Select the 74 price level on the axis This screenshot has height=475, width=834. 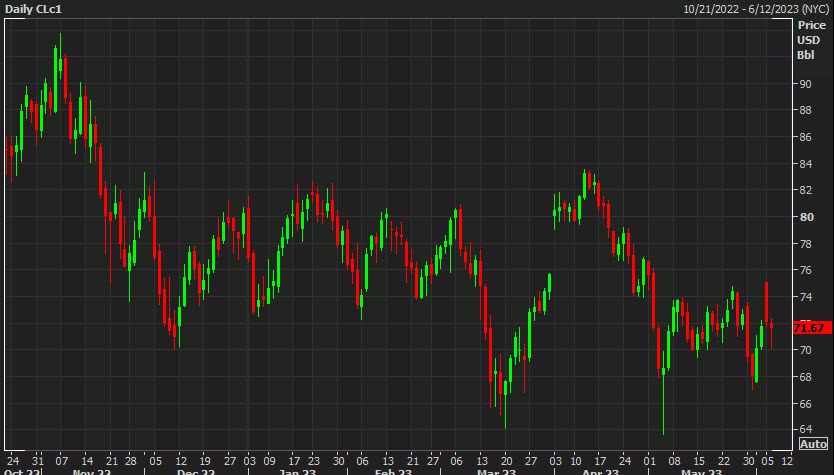(805, 297)
